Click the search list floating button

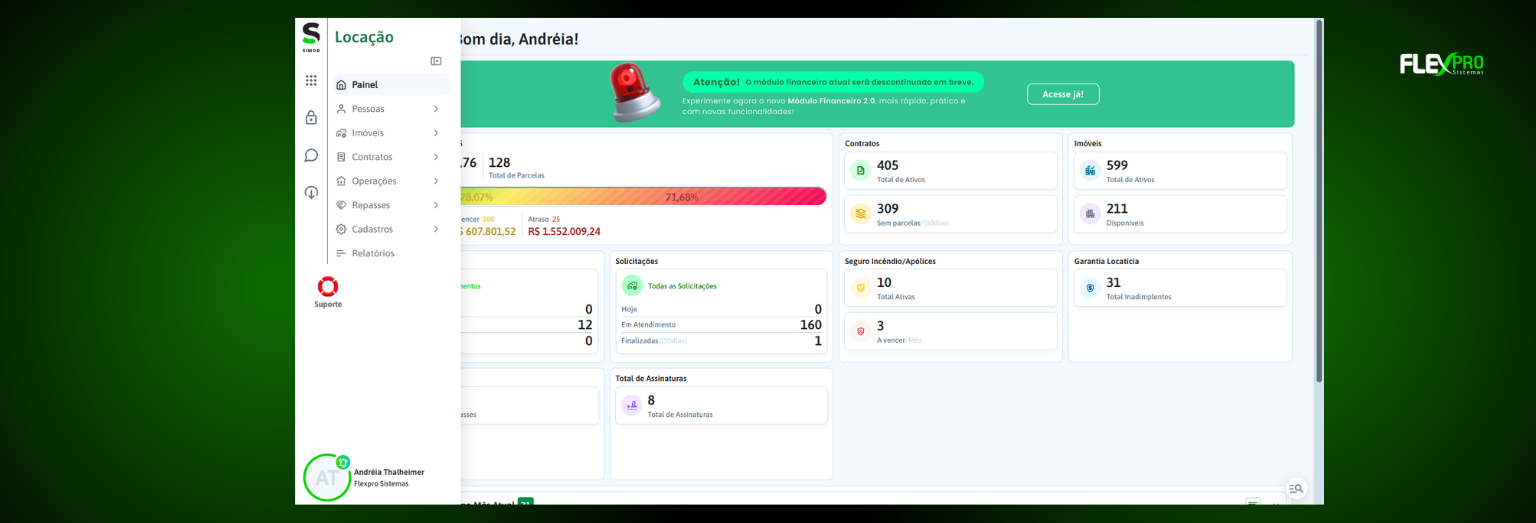tap(1296, 488)
